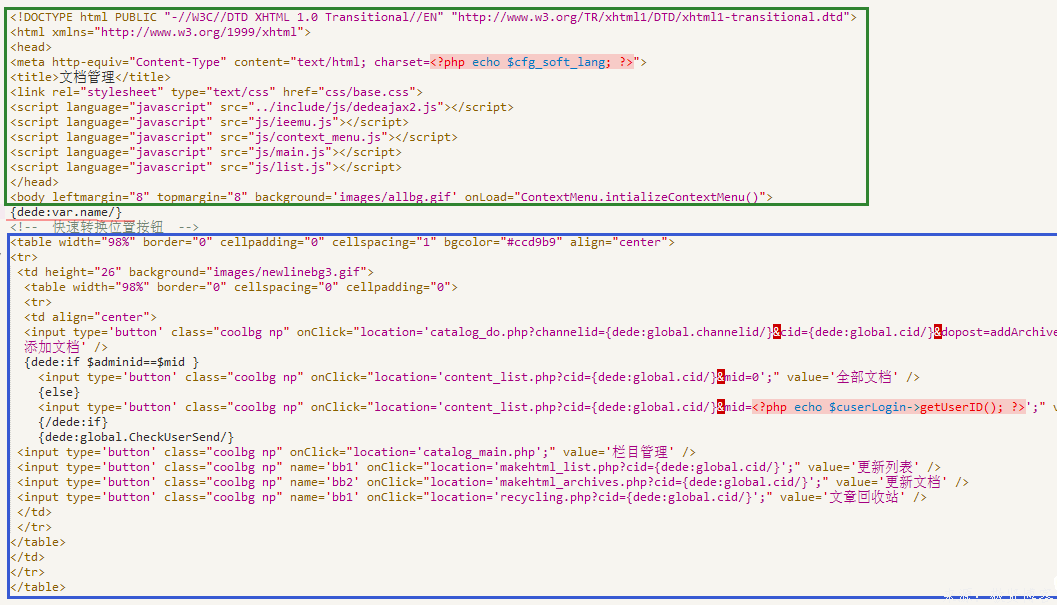This screenshot has width=1057, height=605.
Task: Click the td line with newlinebg3.gif background
Action: 195,272
